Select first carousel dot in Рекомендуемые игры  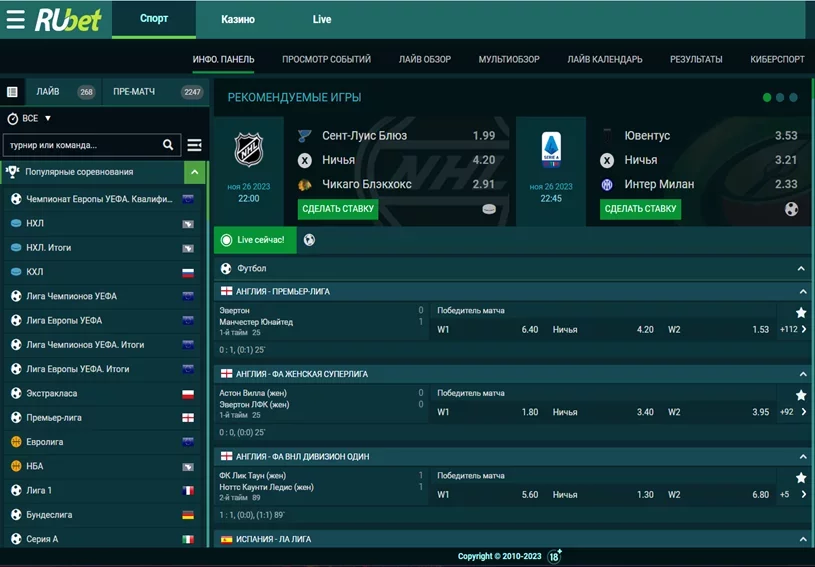767,97
